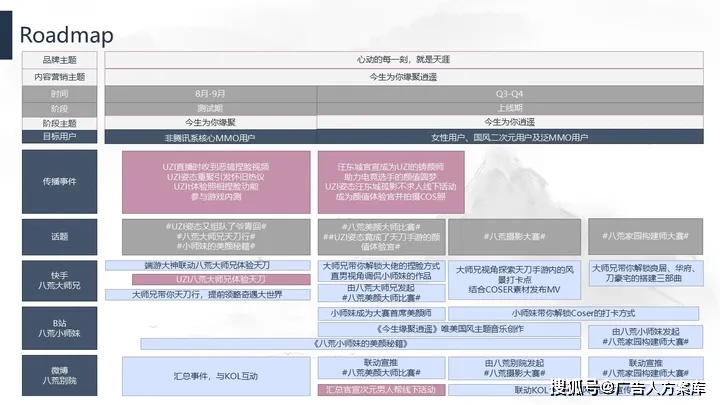Click the 测试期 phase cell
This screenshot has width=720, height=405.
coord(210,109)
